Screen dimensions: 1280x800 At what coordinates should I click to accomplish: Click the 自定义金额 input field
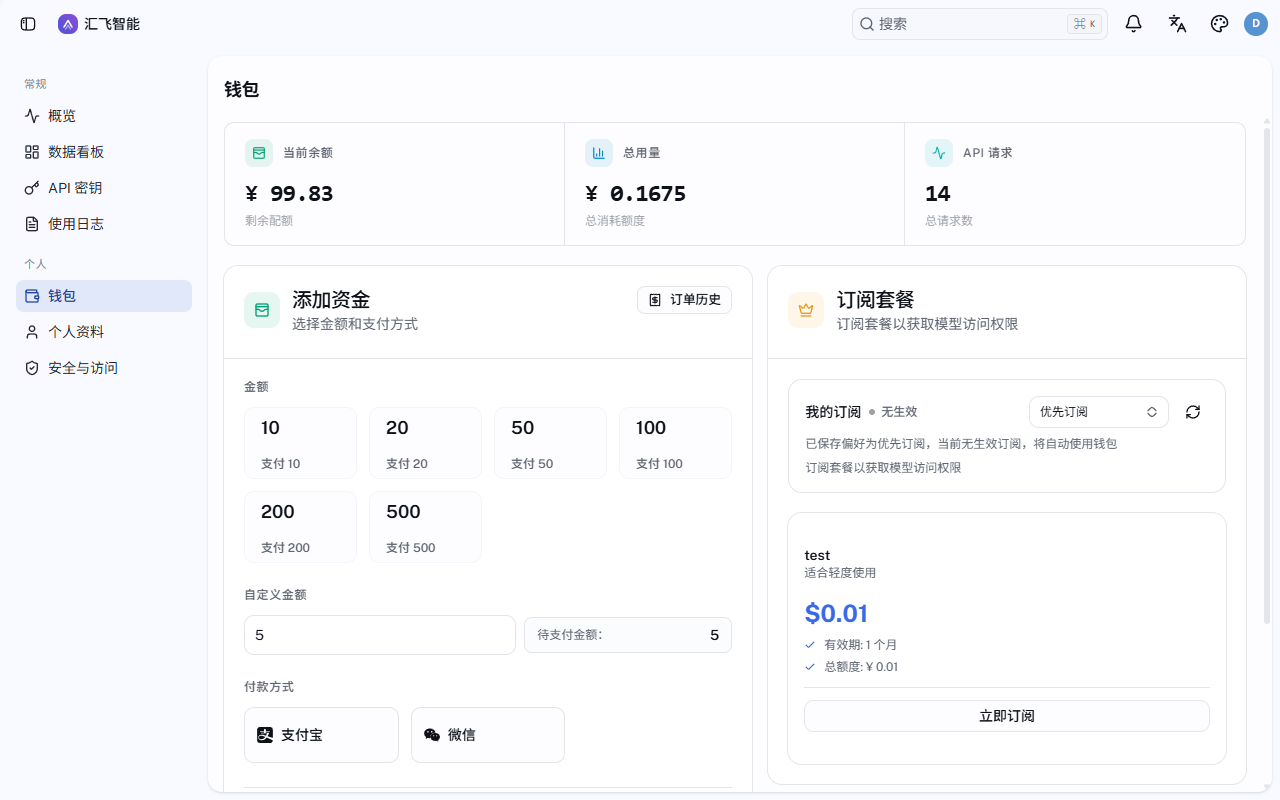click(x=380, y=635)
